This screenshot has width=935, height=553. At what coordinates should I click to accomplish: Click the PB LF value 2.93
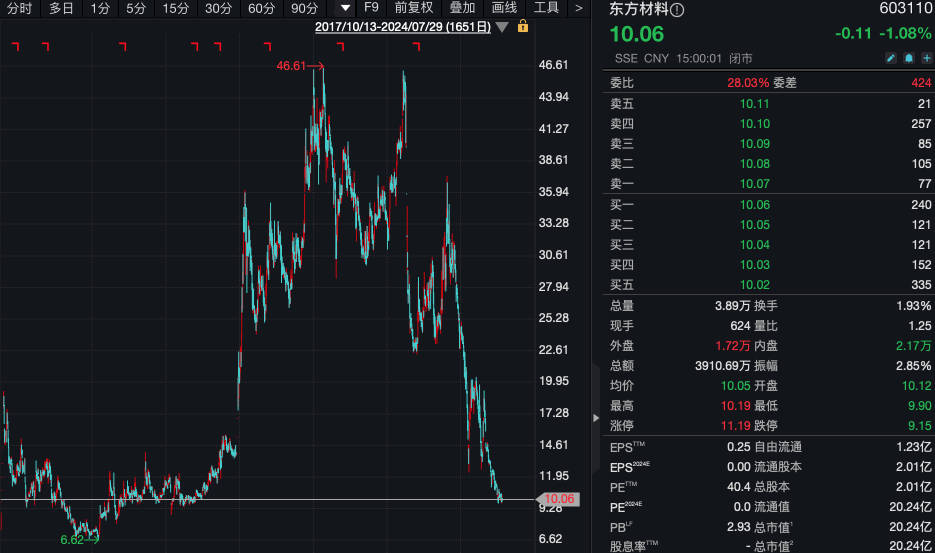coord(738,527)
